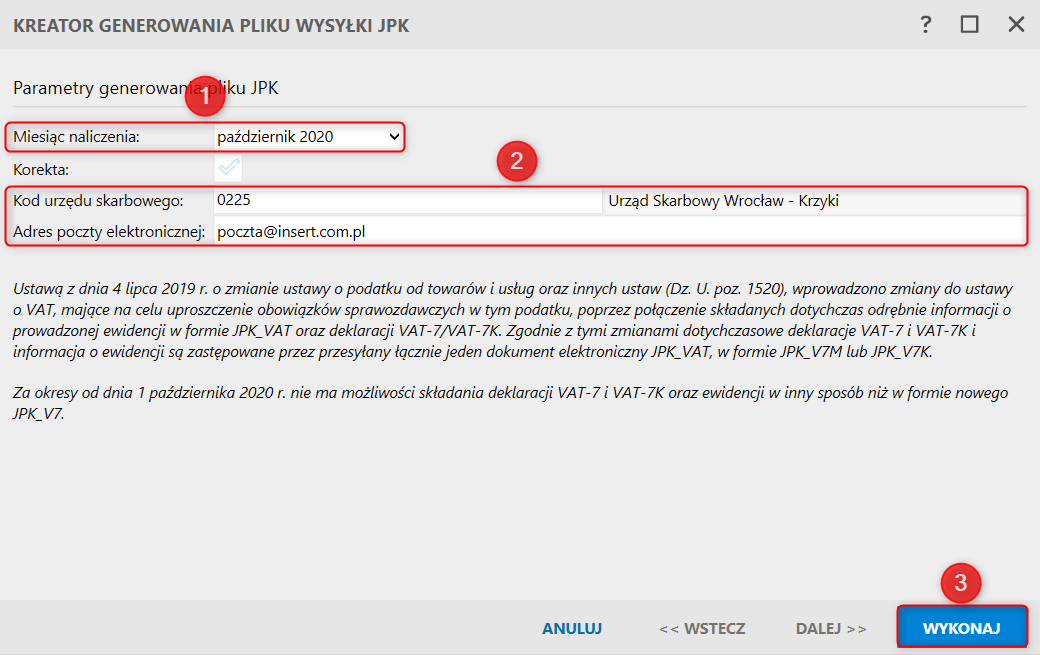
Task: Select the Urząd Skarbowy Wrocław - Krzyki name field
Action: coord(815,201)
